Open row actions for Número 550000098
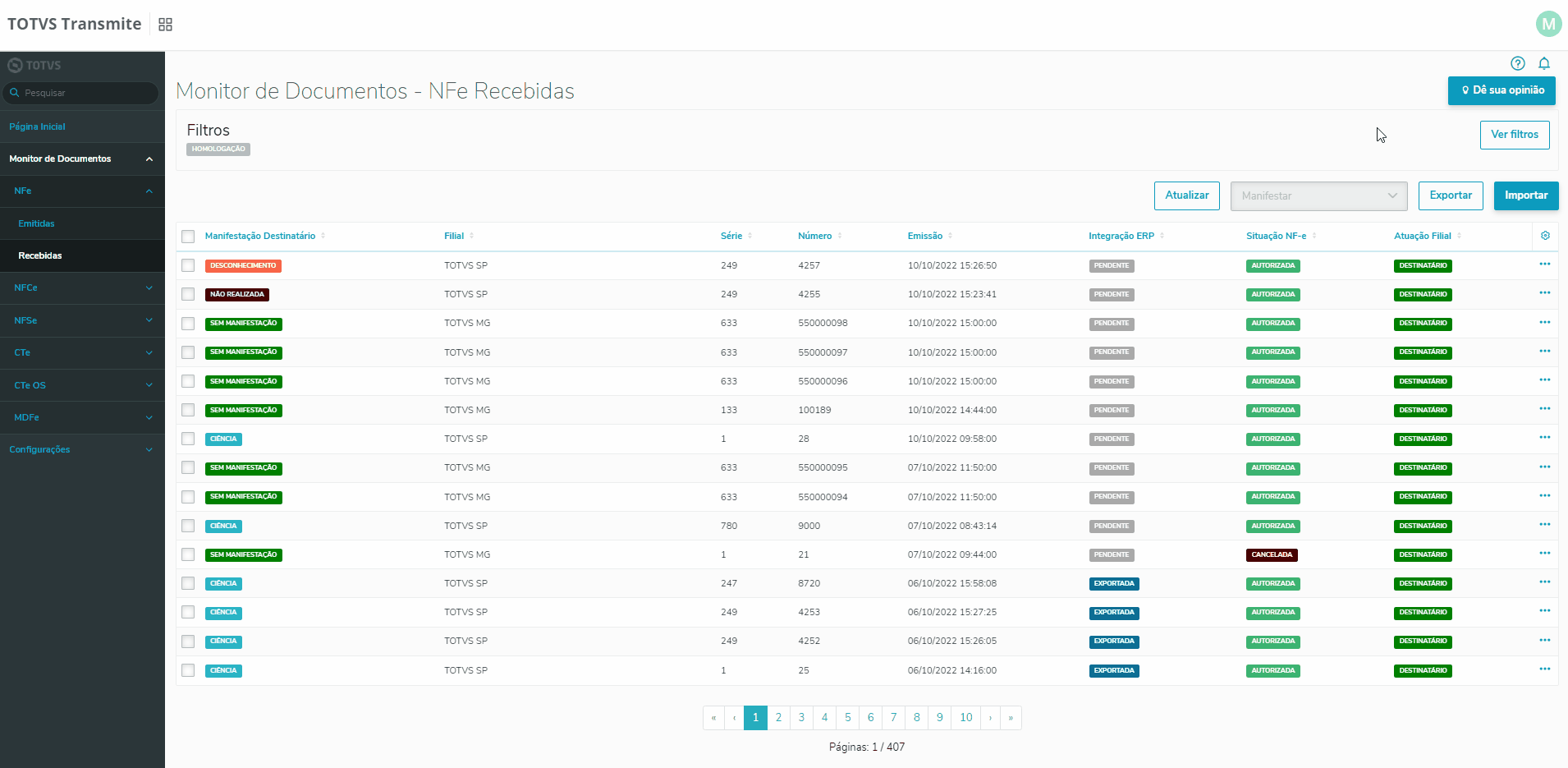Viewport: 1568px width, 768px height. [1545, 322]
